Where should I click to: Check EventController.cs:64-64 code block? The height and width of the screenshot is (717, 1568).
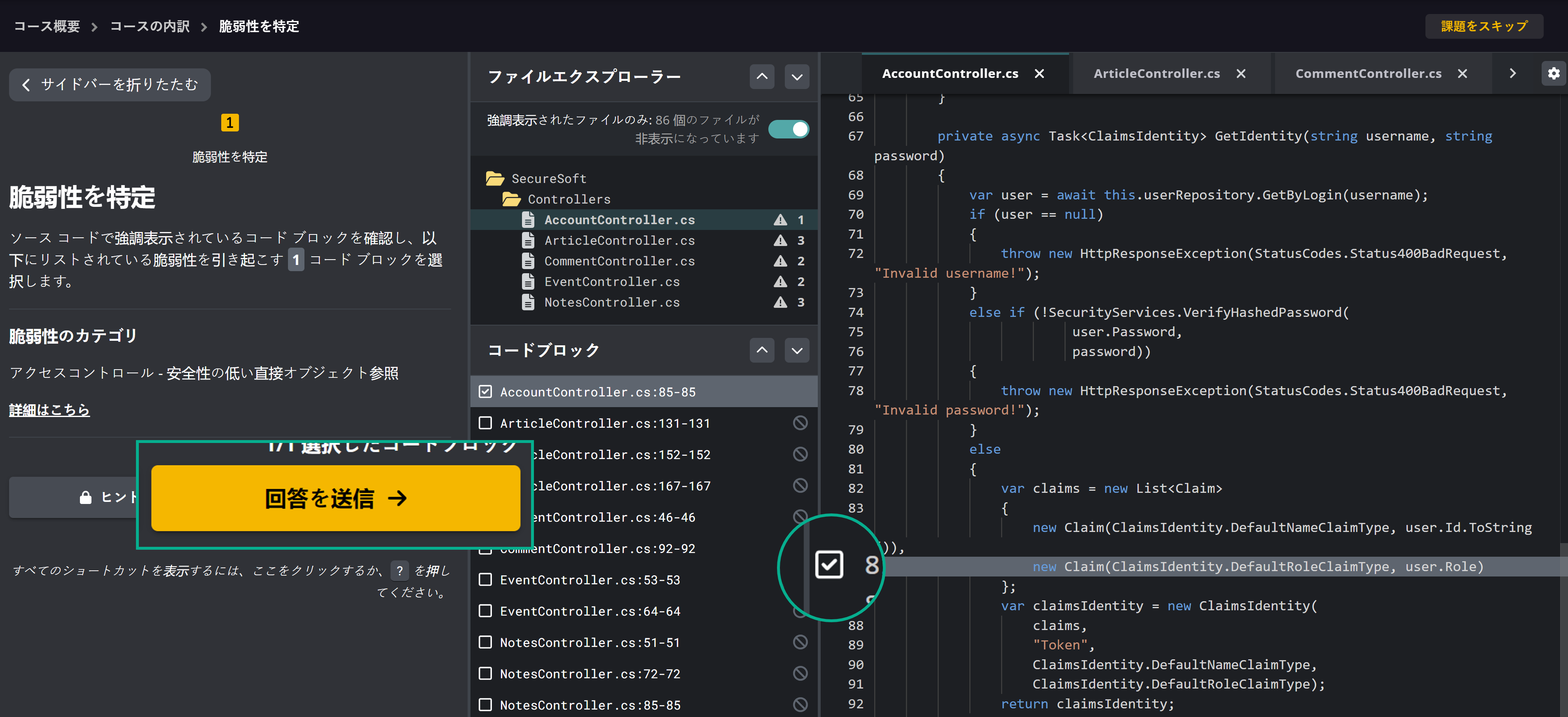tap(485, 611)
